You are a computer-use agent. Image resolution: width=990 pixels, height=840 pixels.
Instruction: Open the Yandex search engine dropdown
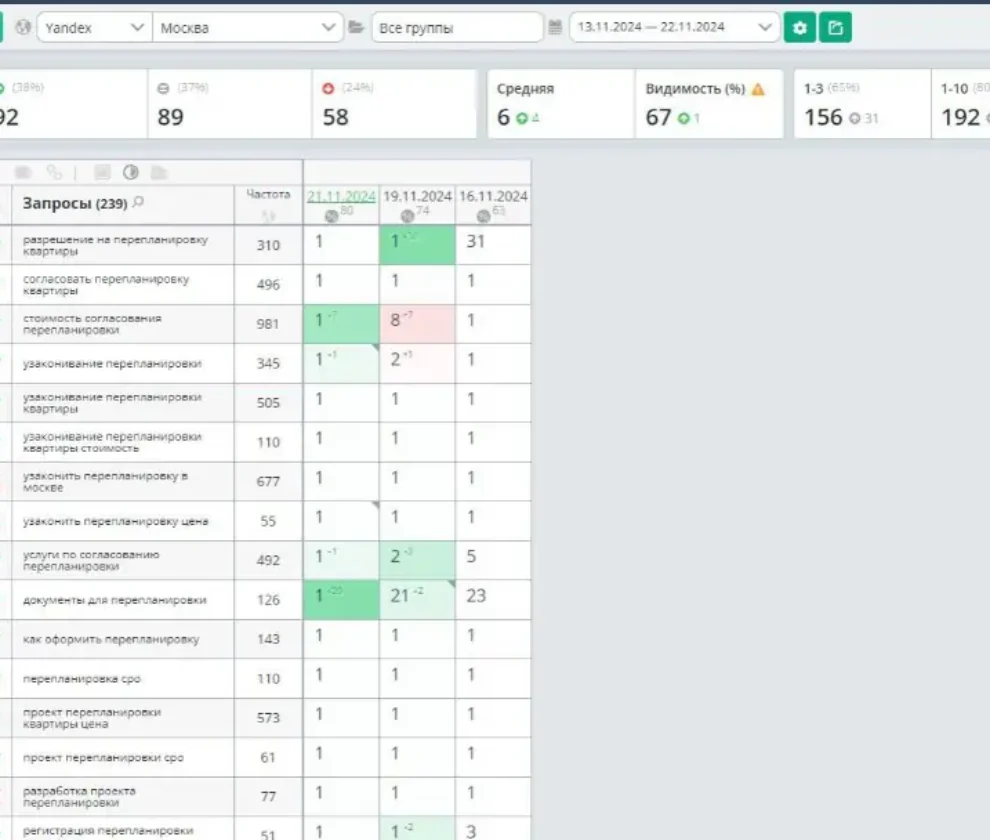(95, 28)
